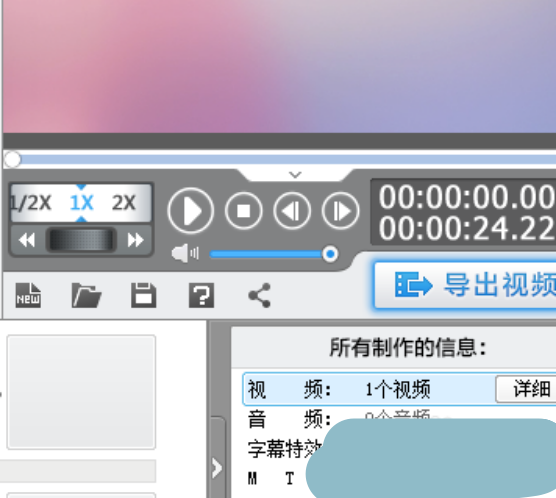The image size is (556, 498).
Task: Stop the video playback
Action: pos(244,211)
